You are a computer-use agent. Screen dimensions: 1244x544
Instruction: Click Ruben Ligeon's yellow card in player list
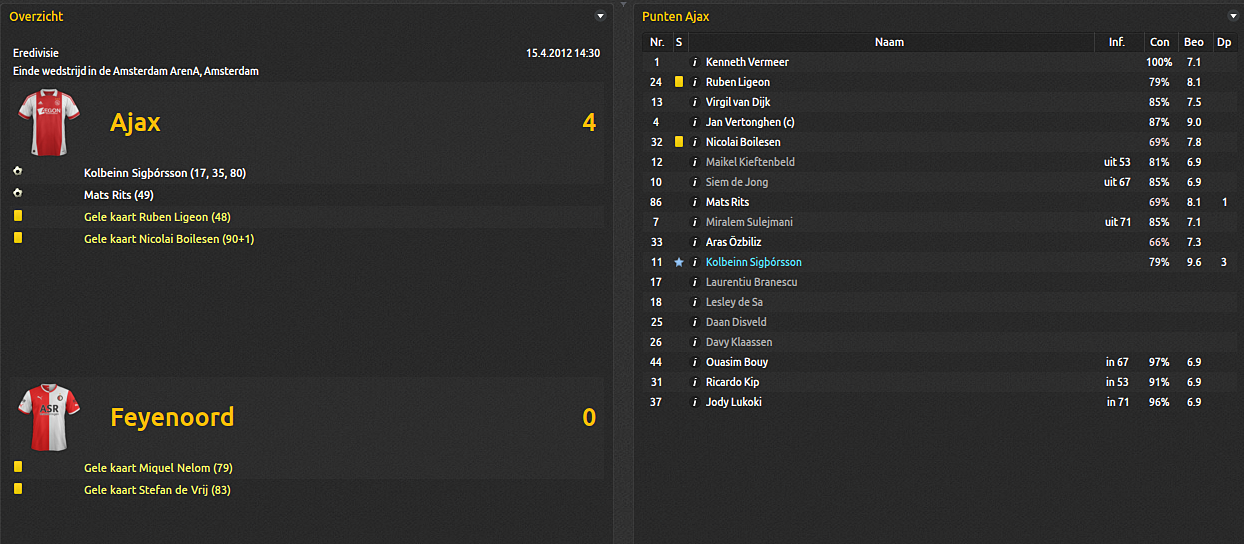[679, 82]
